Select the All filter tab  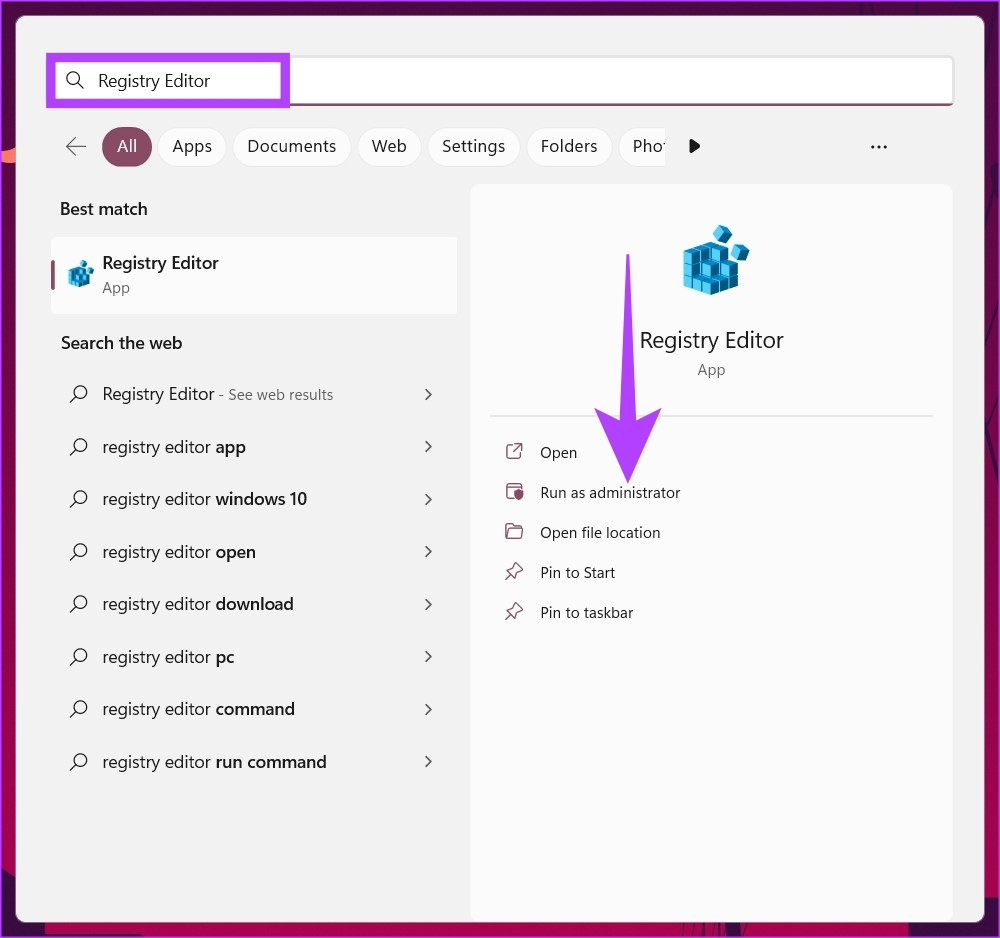pos(127,146)
